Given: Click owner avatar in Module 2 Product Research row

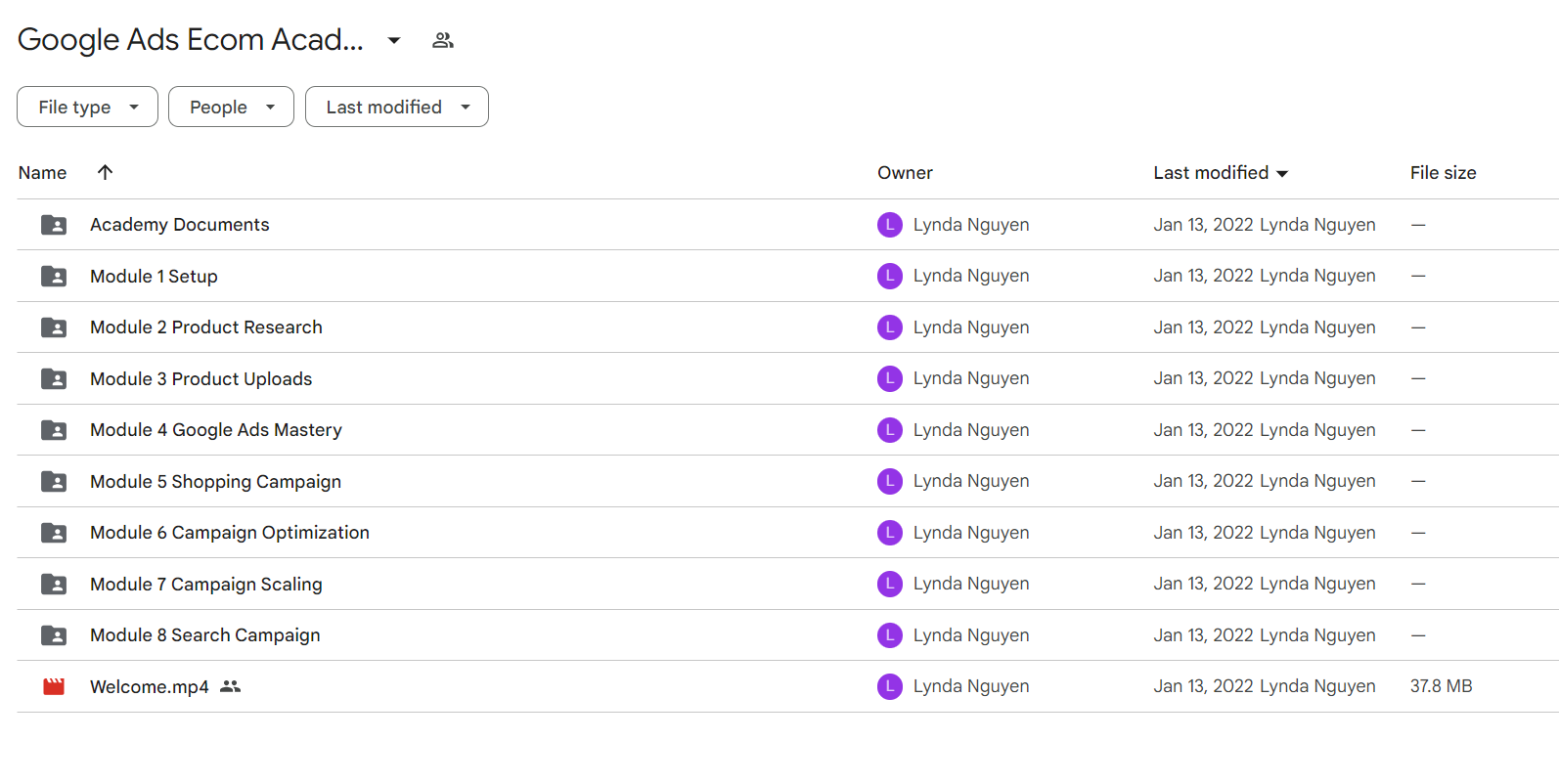Looking at the screenshot, I should pyautogui.click(x=890, y=327).
